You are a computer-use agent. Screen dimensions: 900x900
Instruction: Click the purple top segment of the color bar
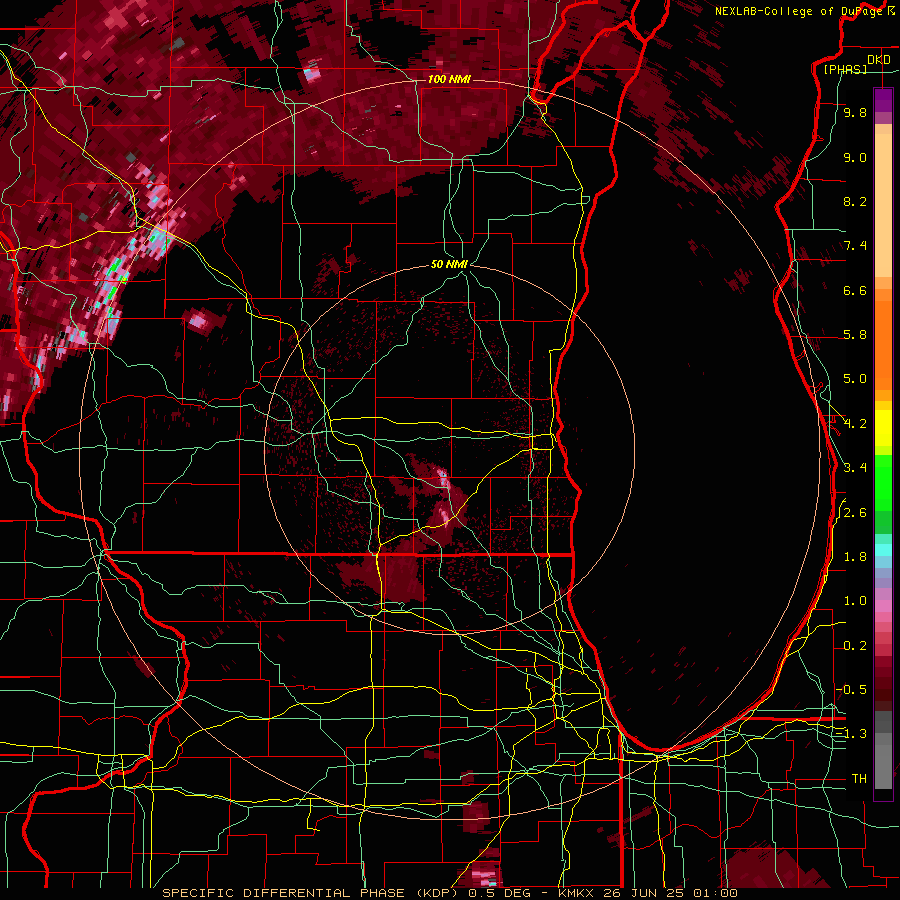click(883, 100)
